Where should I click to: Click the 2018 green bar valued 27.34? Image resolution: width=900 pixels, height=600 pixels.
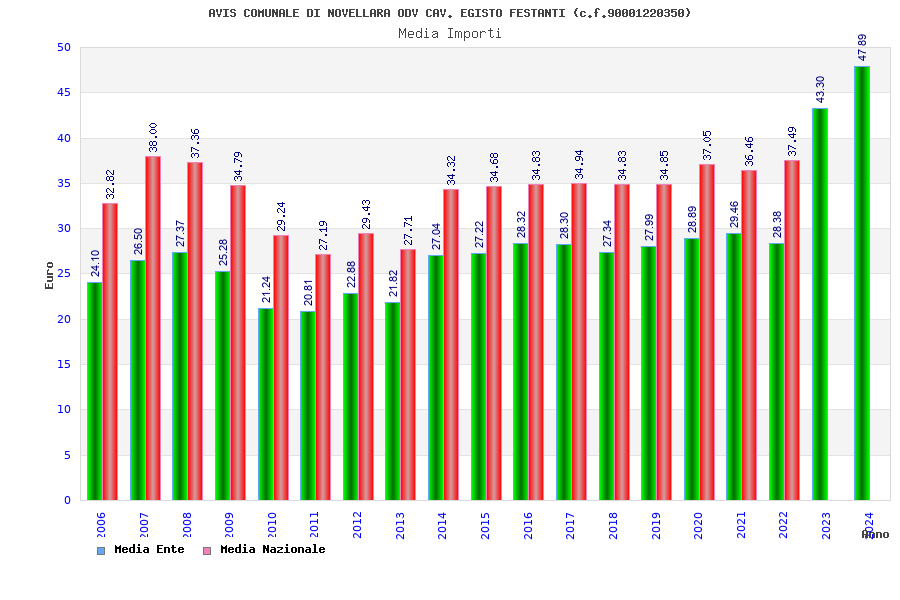(x=607, y=376)
